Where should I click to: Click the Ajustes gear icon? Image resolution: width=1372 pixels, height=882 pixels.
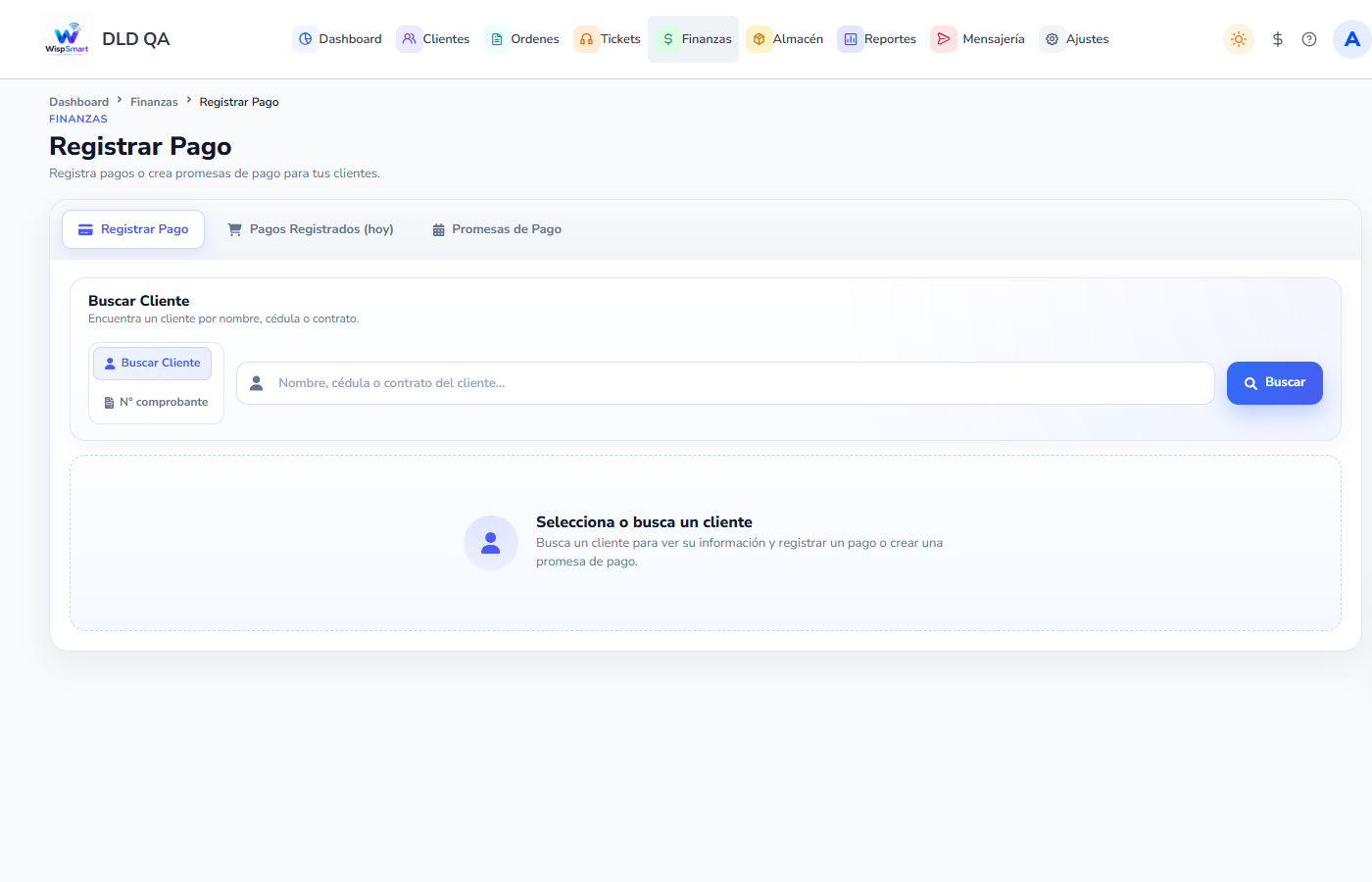click(1053, 39)
